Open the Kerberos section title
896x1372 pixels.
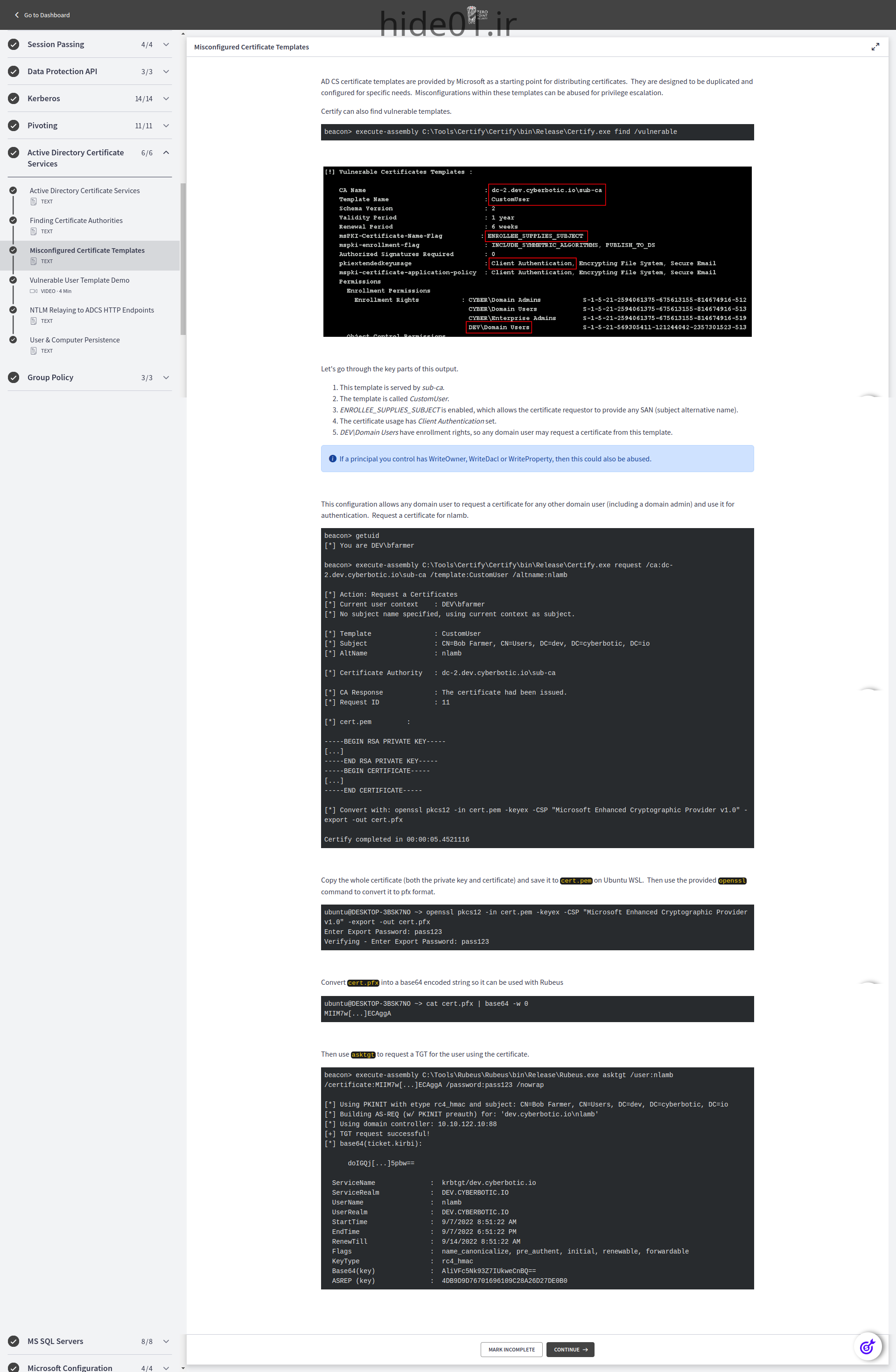(44, 98)
